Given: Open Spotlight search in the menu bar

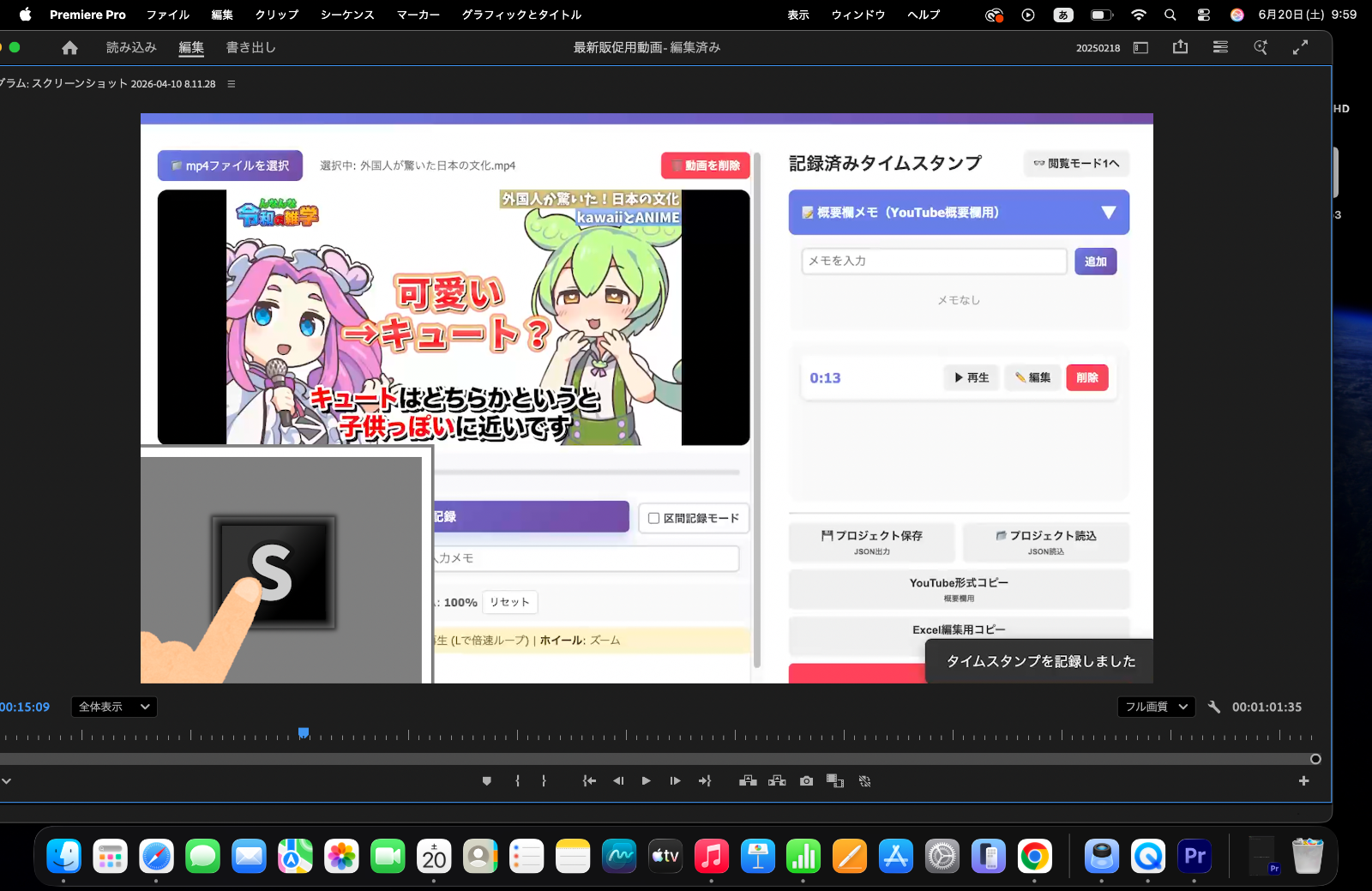Looking at the screenshot, I should 1170,15.
